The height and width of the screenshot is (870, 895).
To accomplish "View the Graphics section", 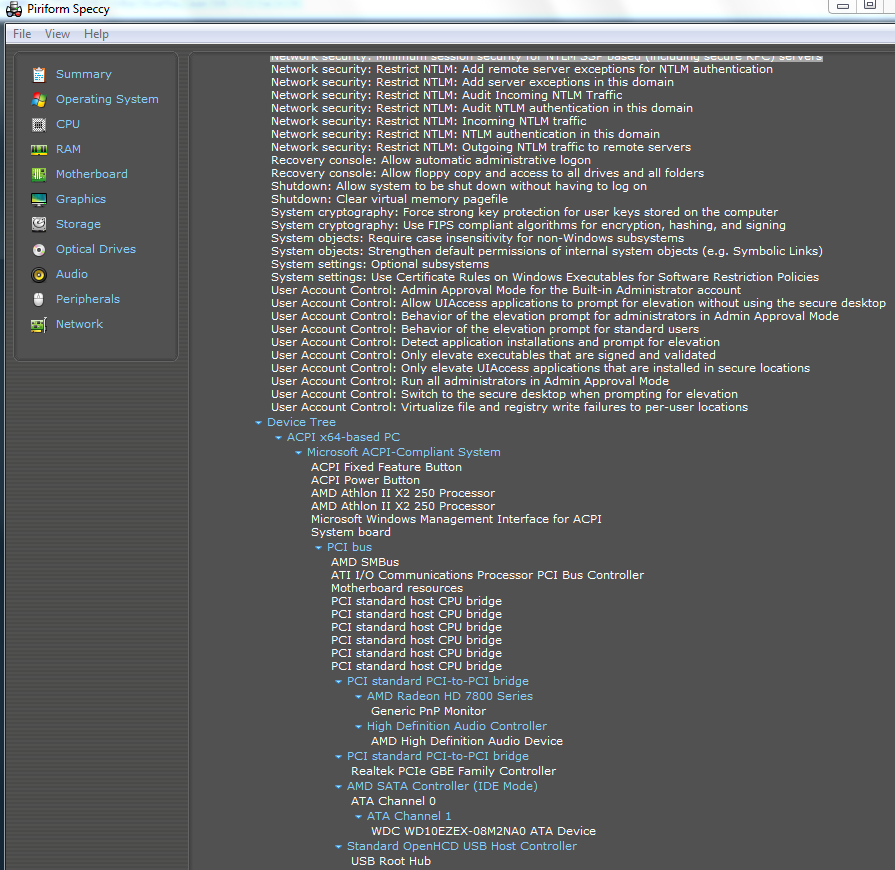I will (x=80, y=199).
